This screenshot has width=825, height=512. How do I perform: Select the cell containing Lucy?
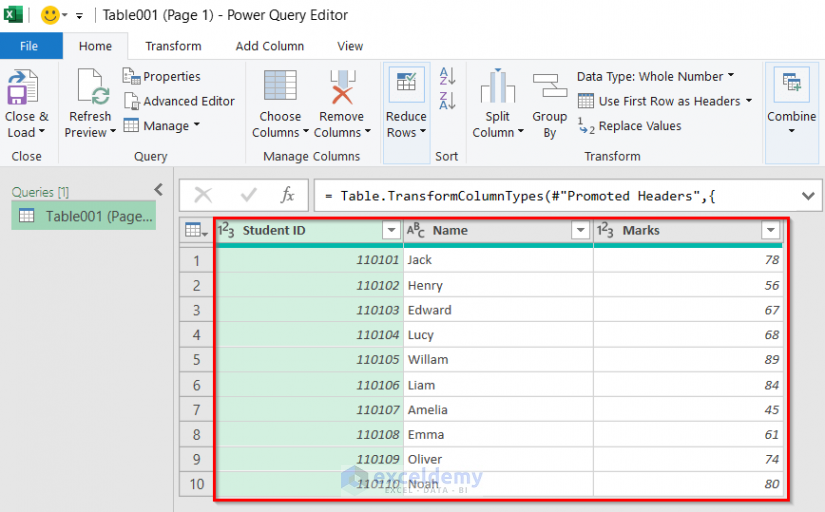pos(498,335)
